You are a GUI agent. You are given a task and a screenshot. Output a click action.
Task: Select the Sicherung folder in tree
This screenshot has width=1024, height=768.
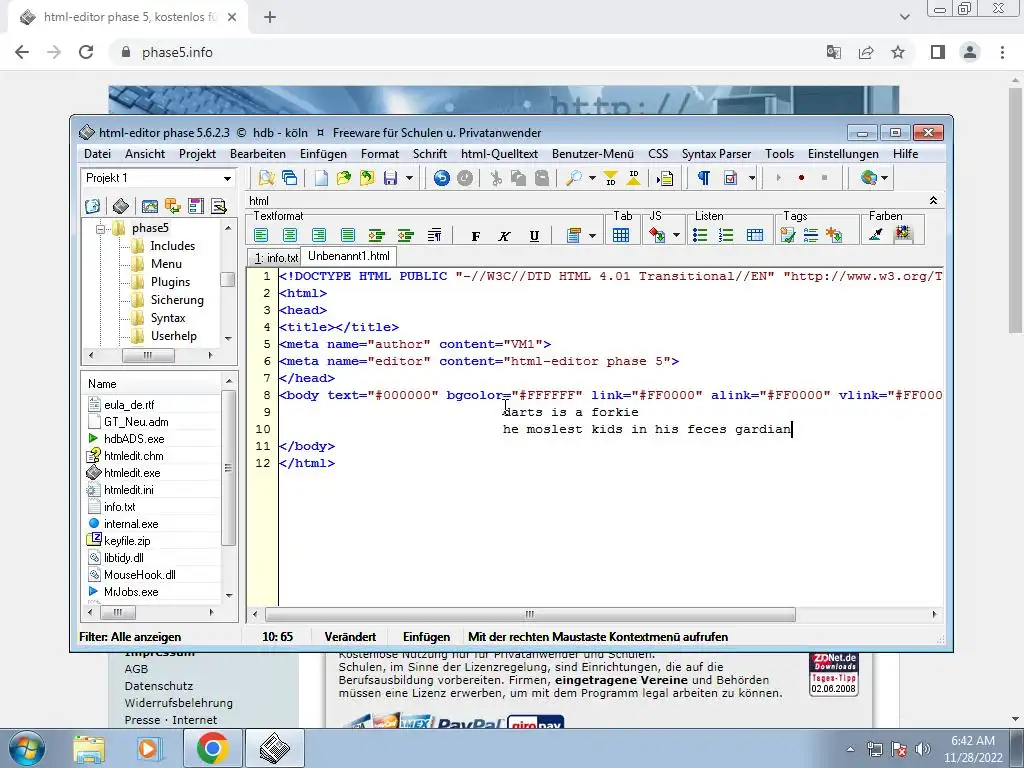tap(177, 300)
